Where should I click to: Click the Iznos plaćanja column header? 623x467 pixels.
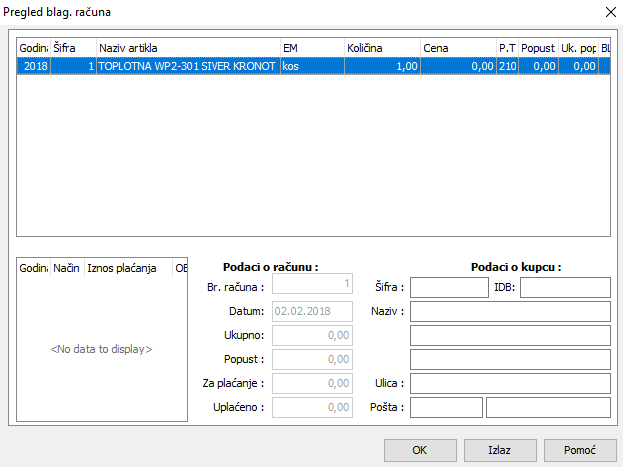[x=127, y=268]
